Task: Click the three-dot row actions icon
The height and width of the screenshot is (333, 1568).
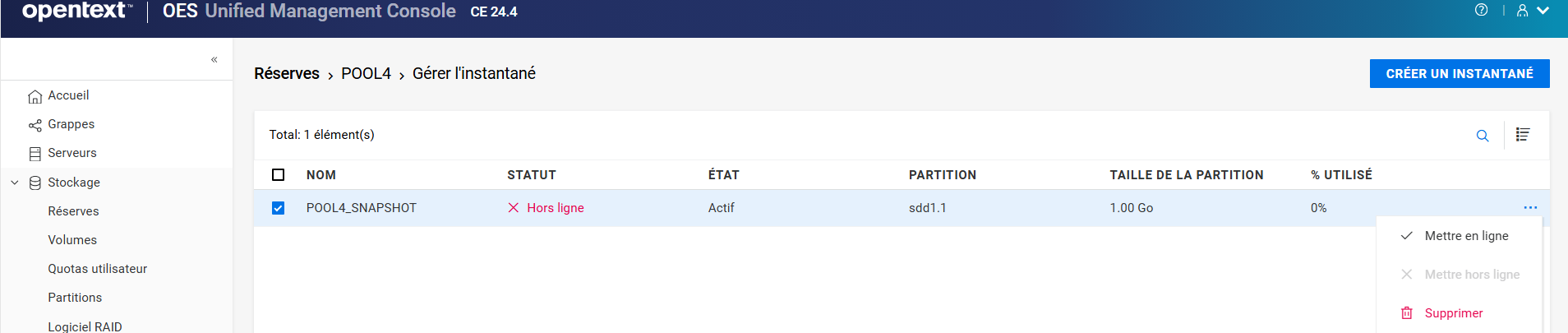Action: tap(1530, 208)
